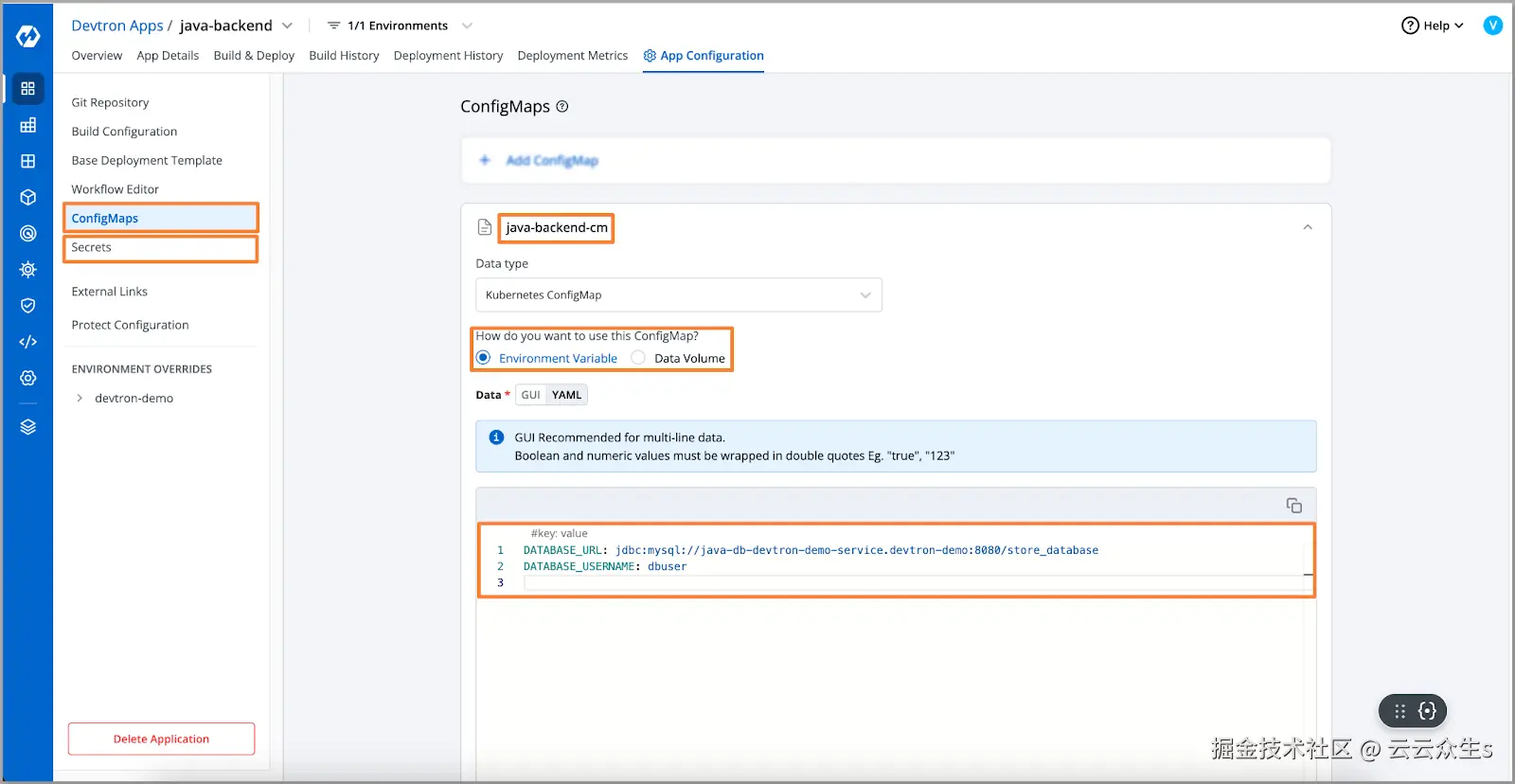1515x784 pixels.
Task: Collapse the java-backend-cm section chevron
Action: coord(1308,227)
